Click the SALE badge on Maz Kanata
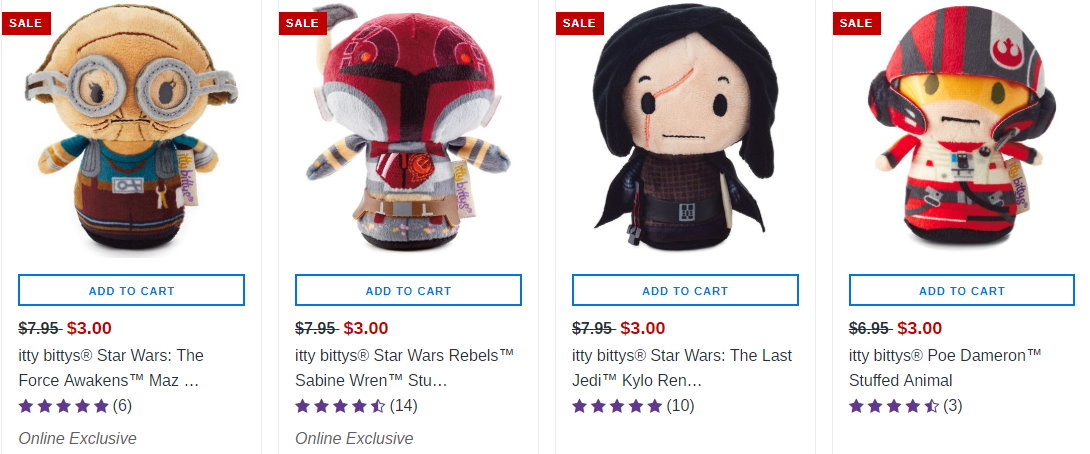Screen dimensions: 1090x454 pyautogui.click(x=25, y=23)
